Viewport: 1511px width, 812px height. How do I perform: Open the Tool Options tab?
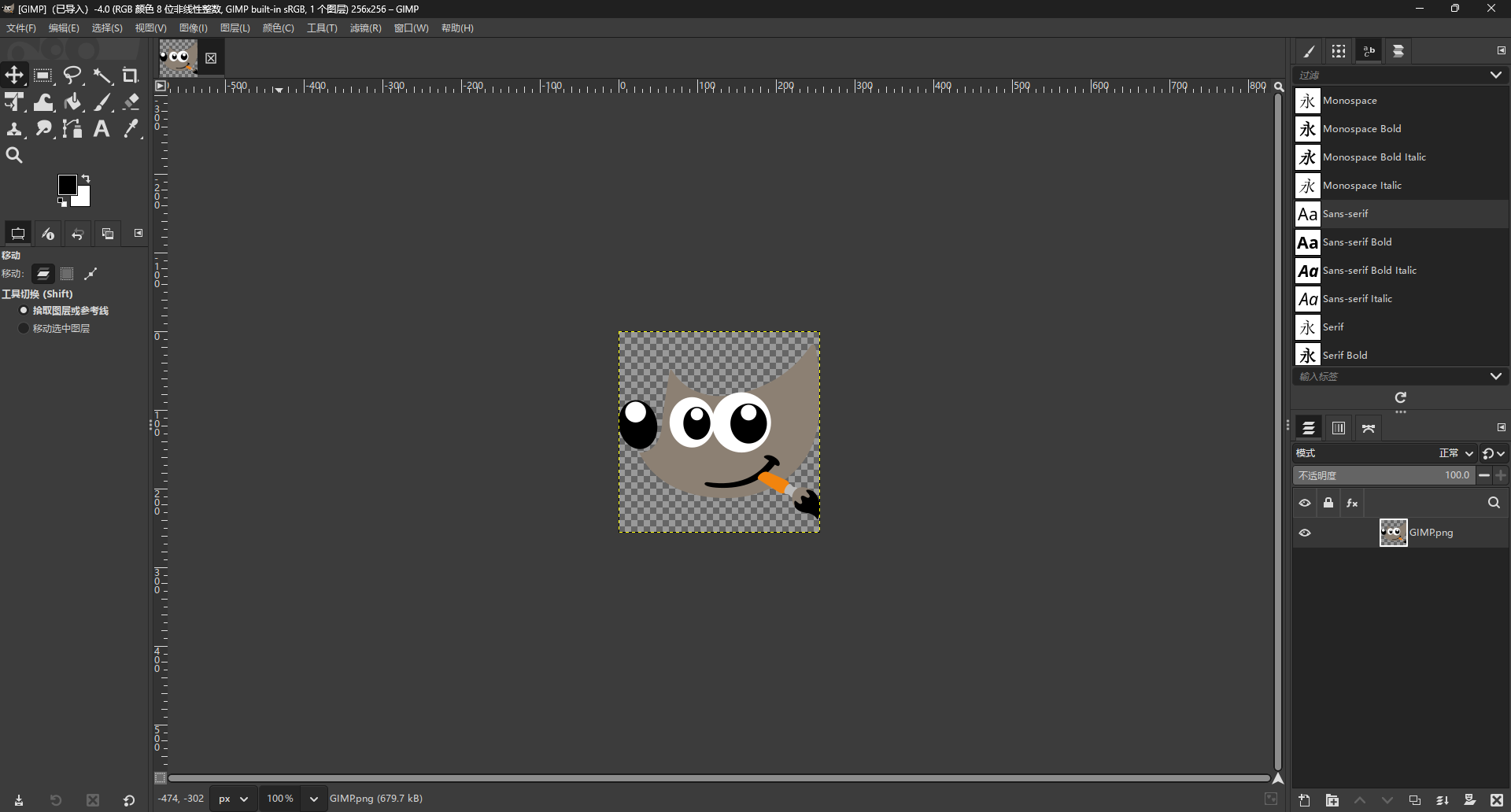[18, 234]
